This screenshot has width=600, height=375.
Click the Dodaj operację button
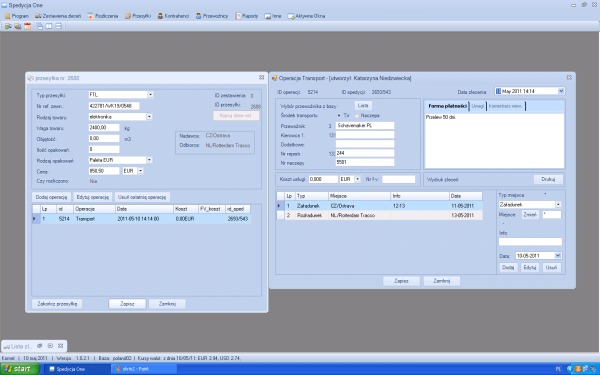pyautogui.click(x=51, y=197)
